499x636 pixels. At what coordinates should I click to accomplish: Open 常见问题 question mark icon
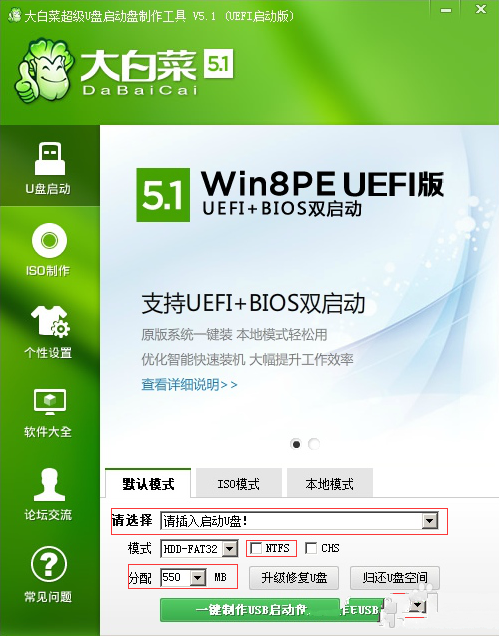[x=49, y=564]
